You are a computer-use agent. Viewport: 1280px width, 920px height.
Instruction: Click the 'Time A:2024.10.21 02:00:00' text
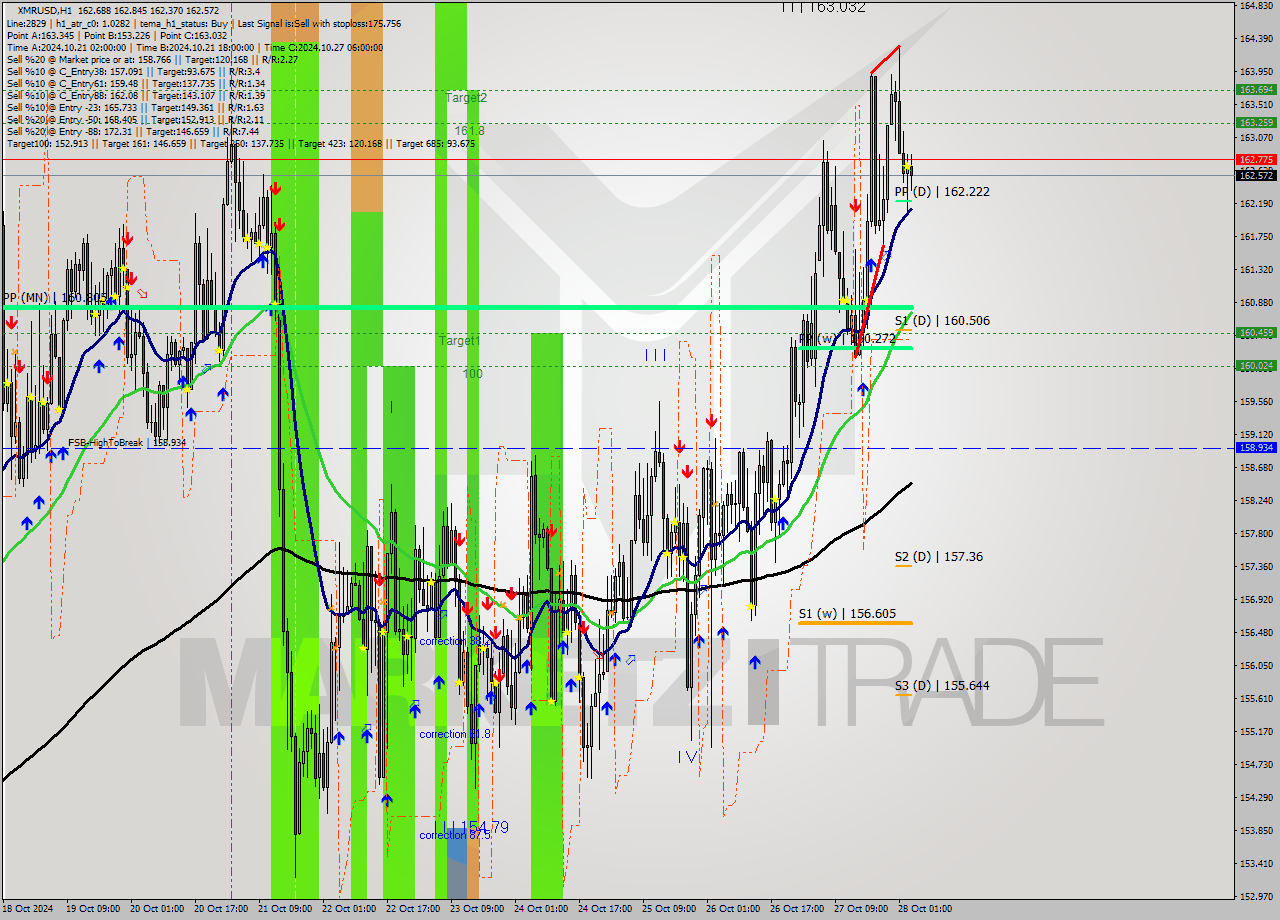point(66,47)
